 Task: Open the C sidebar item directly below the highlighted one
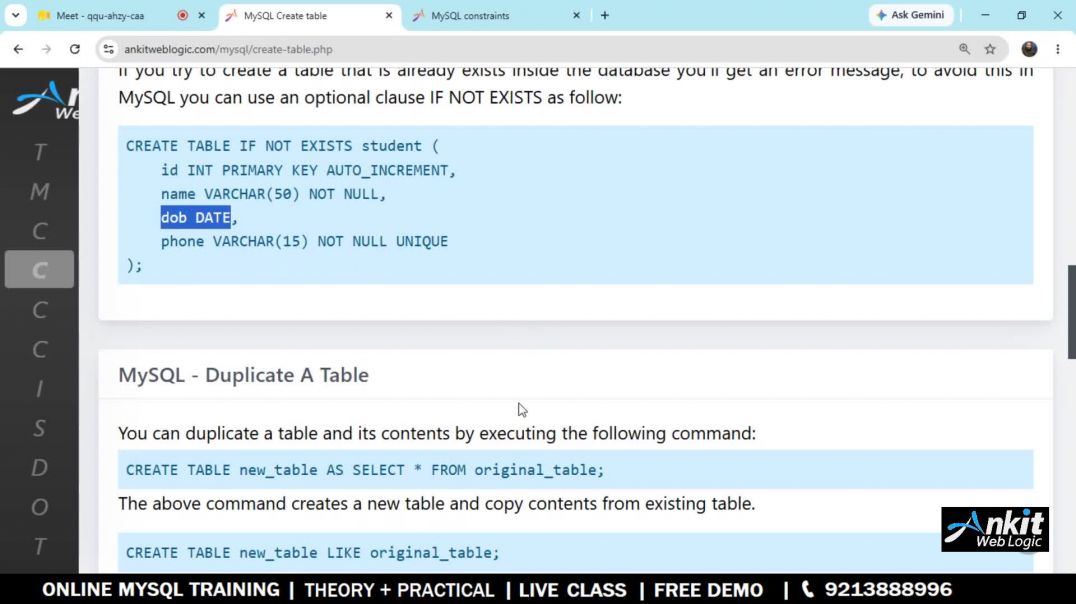point(40,310)
